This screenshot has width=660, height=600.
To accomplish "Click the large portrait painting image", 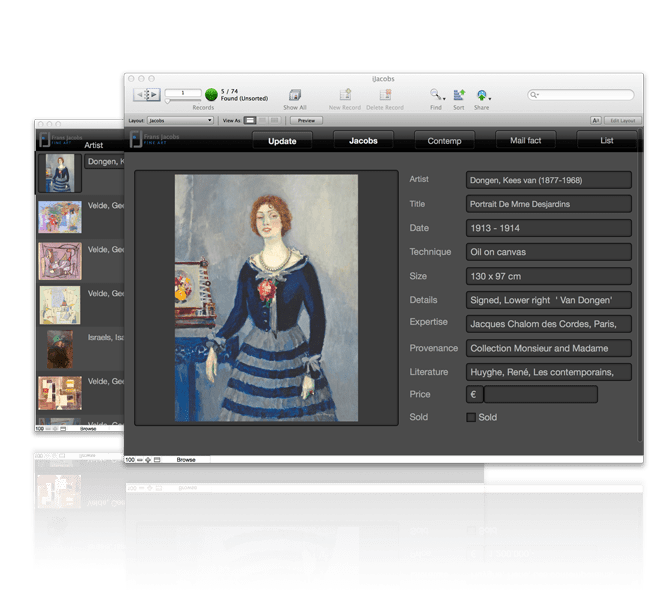I will point(266,298).
